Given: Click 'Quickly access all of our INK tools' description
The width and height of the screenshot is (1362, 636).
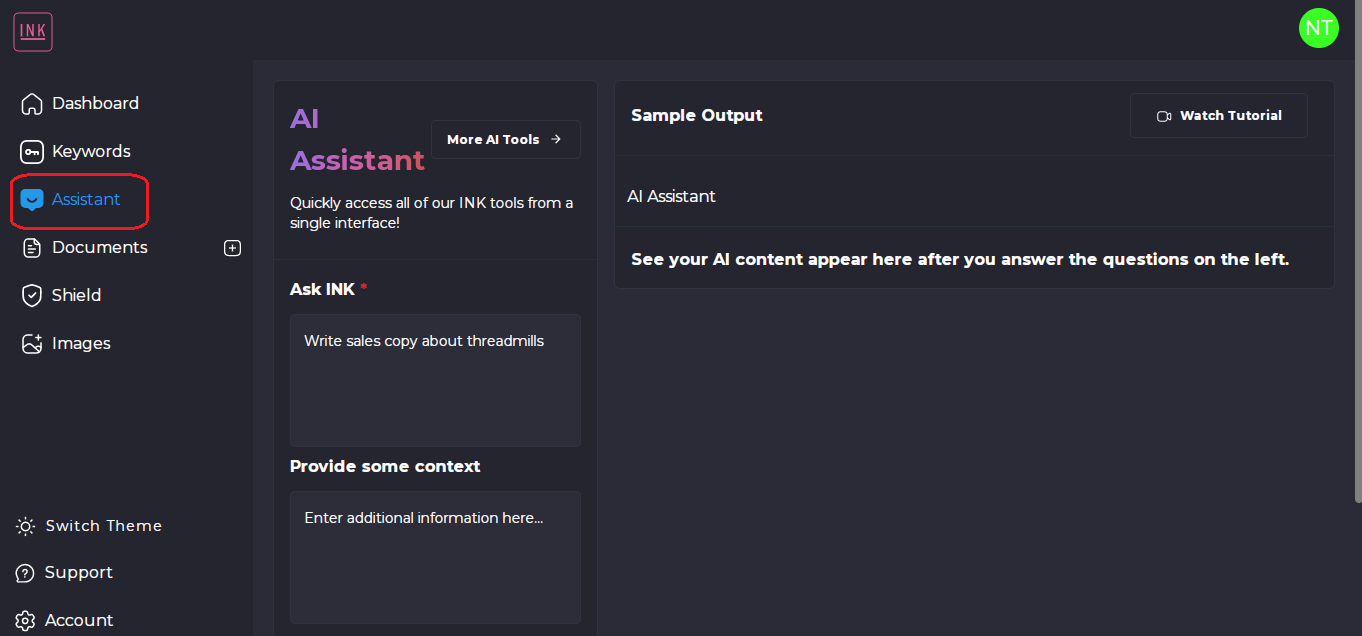Looking at the screenshot, I should (x=432, y=213).
